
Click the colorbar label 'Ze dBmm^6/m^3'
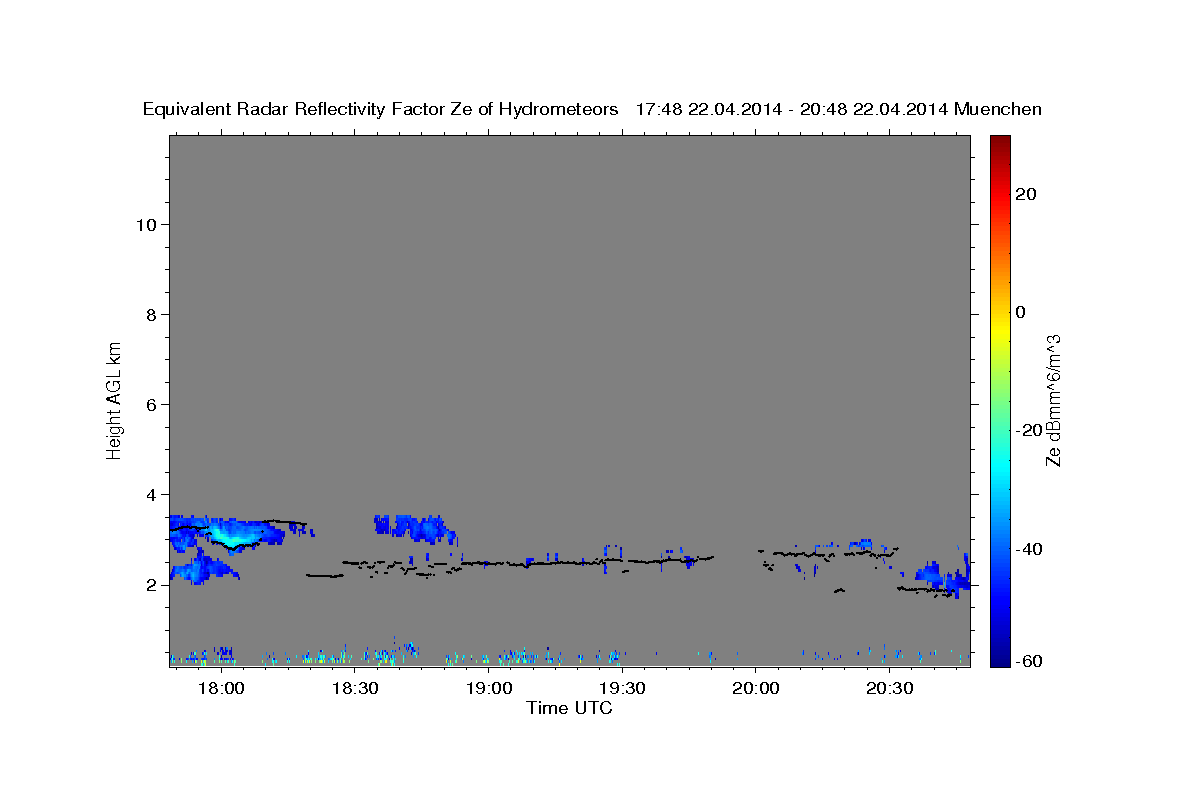point(1053,400)
